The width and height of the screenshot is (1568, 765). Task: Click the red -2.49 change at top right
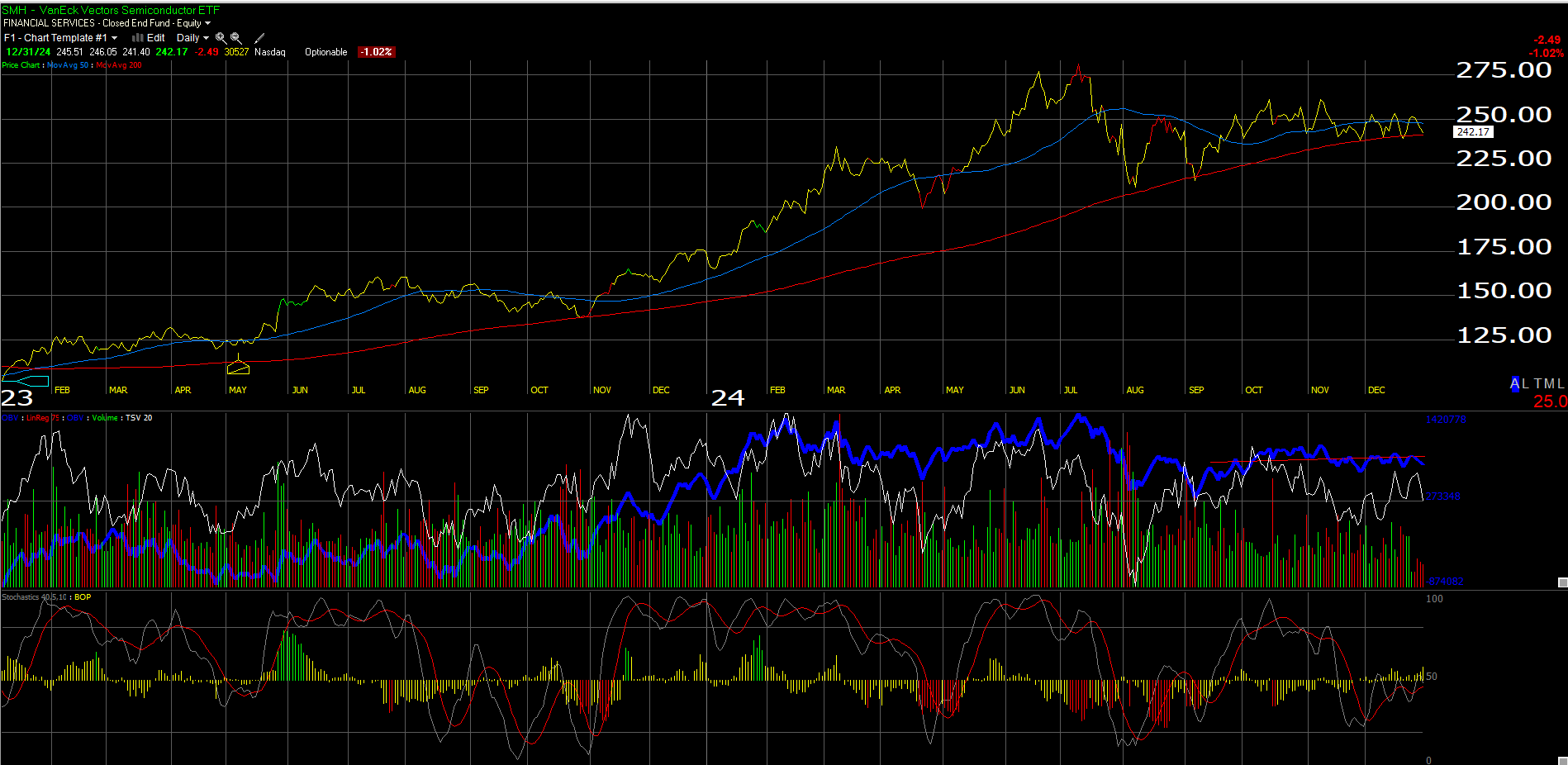click(x=1547, y=40)
